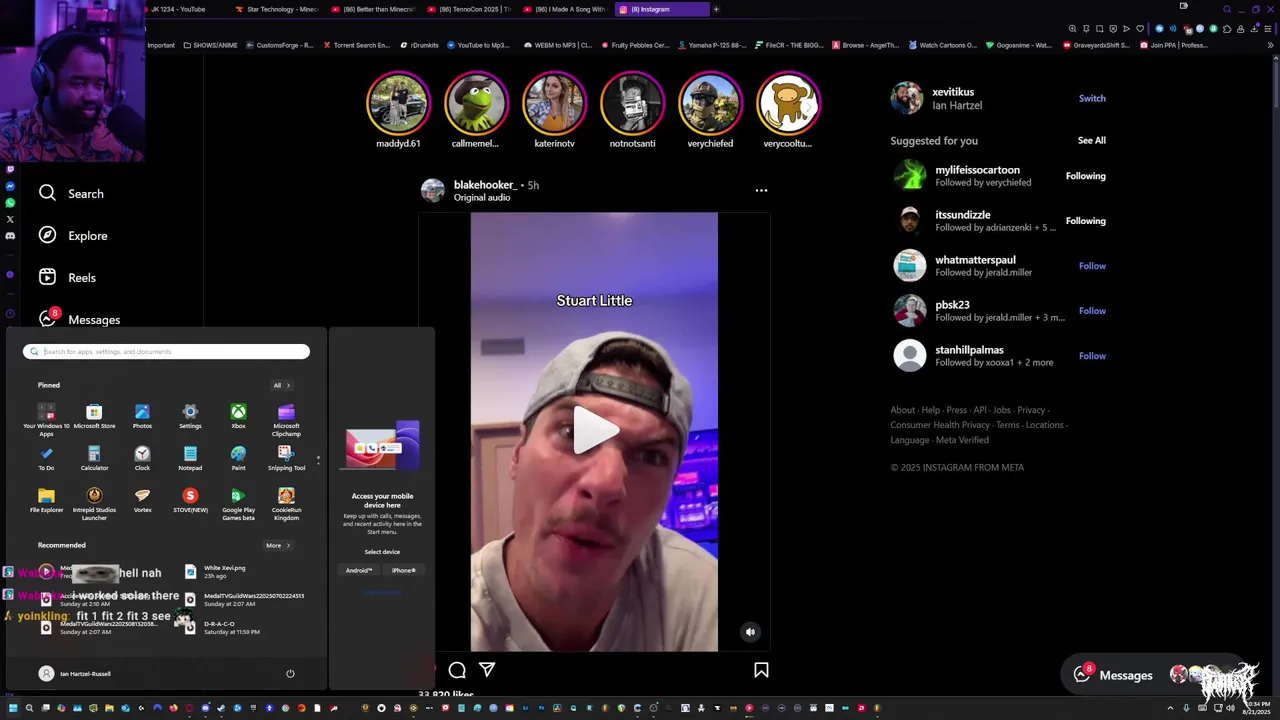View the verycooltu... story
This screenshot has width=1280, height=720.
click(788, 110)
